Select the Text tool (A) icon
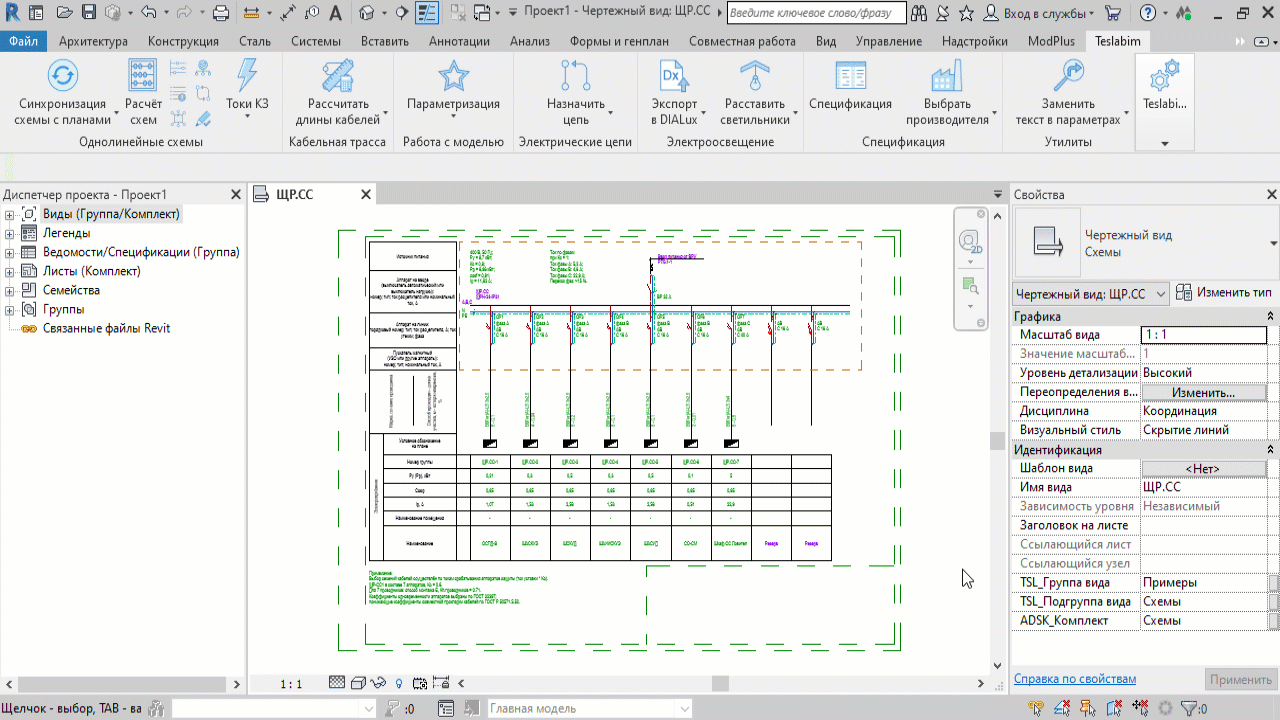Image resolution: width=1280 pixels, height=720 pixels. click(335, 13)
